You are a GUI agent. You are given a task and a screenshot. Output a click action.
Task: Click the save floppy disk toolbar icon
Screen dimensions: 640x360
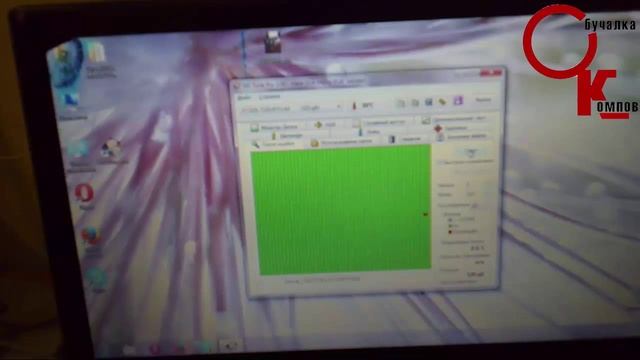429,102
